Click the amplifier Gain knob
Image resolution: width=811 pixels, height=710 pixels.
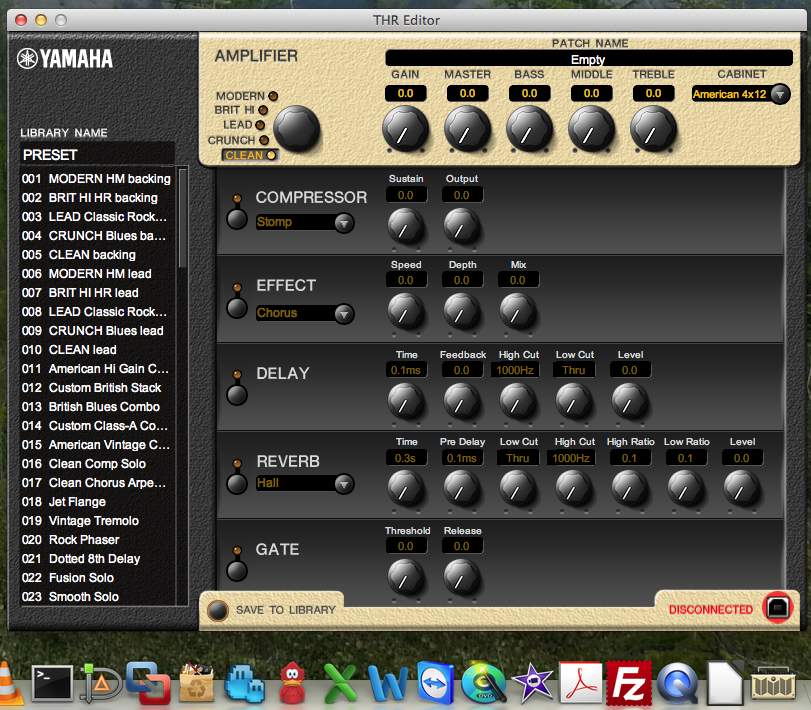point(405,128)
